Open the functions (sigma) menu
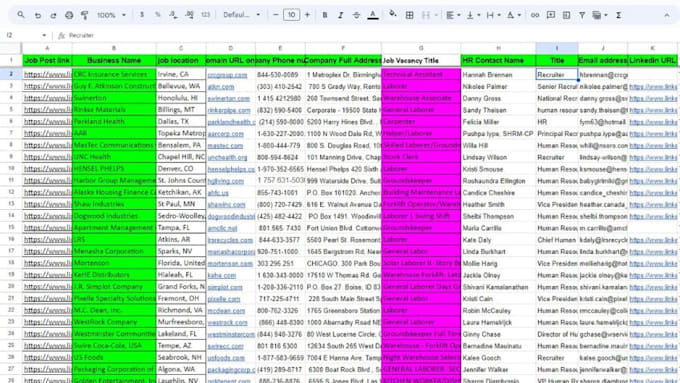 coord(618,15)
